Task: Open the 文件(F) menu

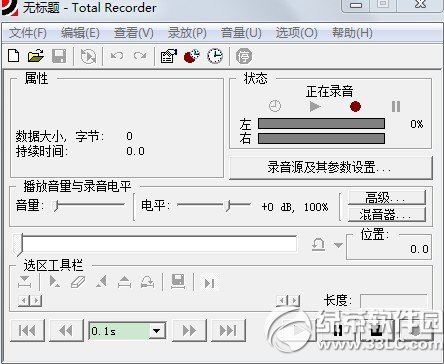Action: (28, 33)
